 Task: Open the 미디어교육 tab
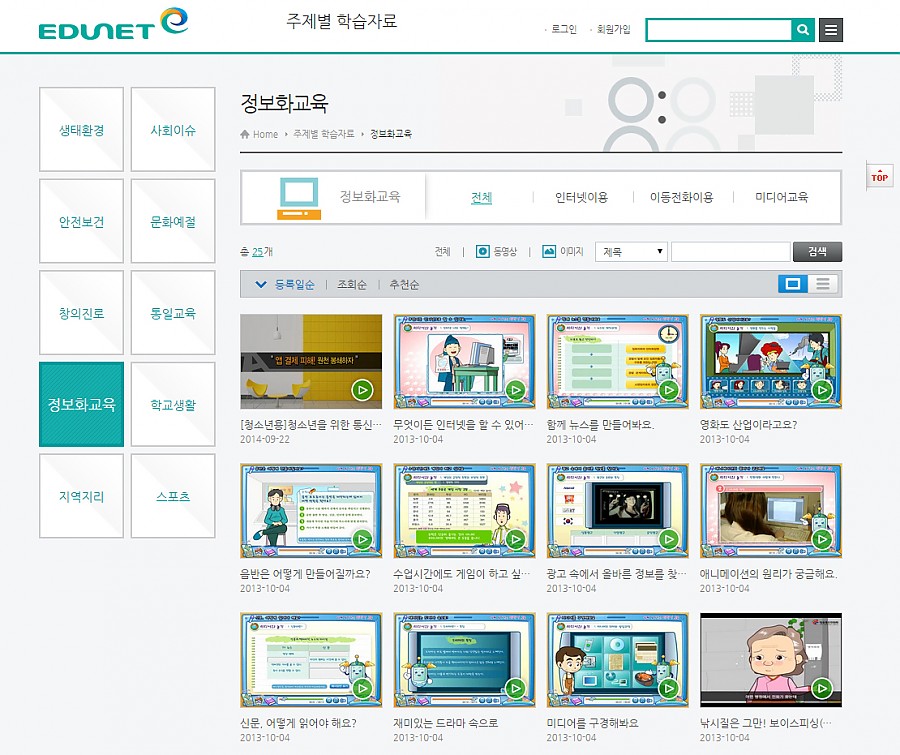point(781,198)
